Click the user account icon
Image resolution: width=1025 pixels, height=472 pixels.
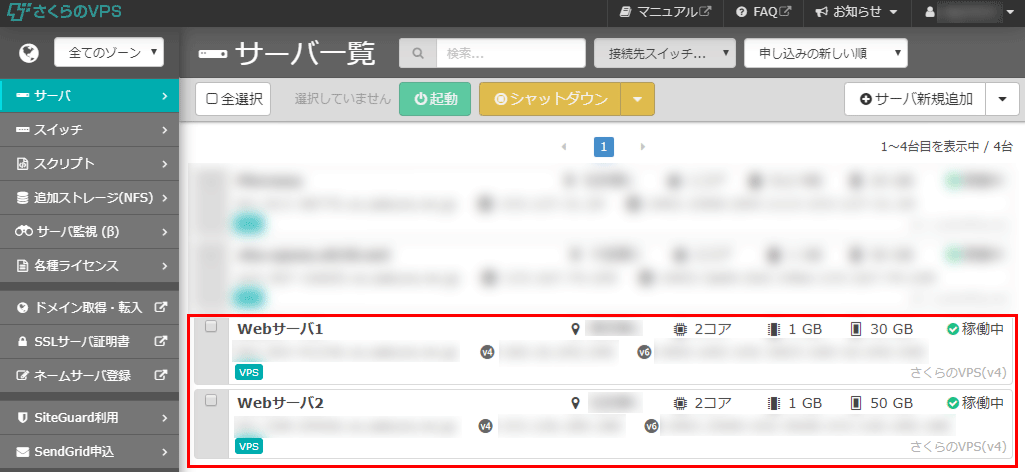pyautogui.click(x=930, y=12)
